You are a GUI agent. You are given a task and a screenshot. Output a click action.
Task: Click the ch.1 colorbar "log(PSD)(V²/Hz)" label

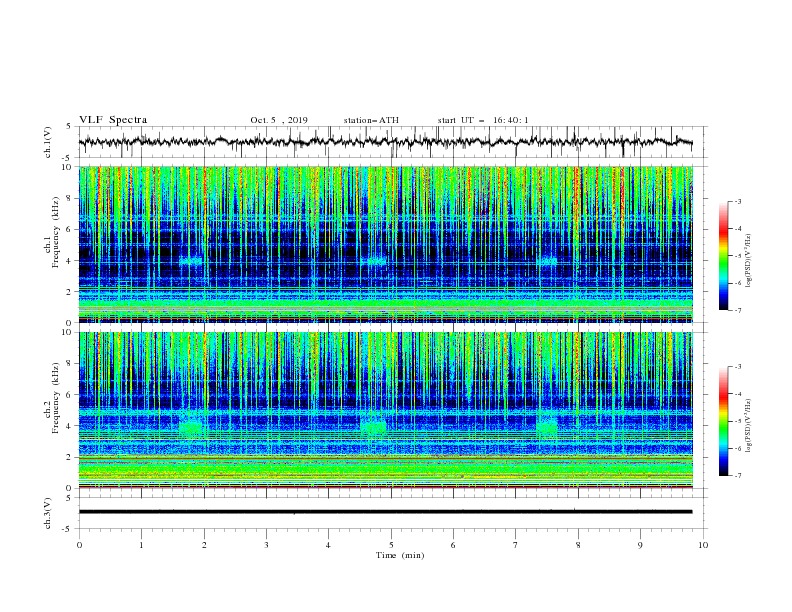749,261
